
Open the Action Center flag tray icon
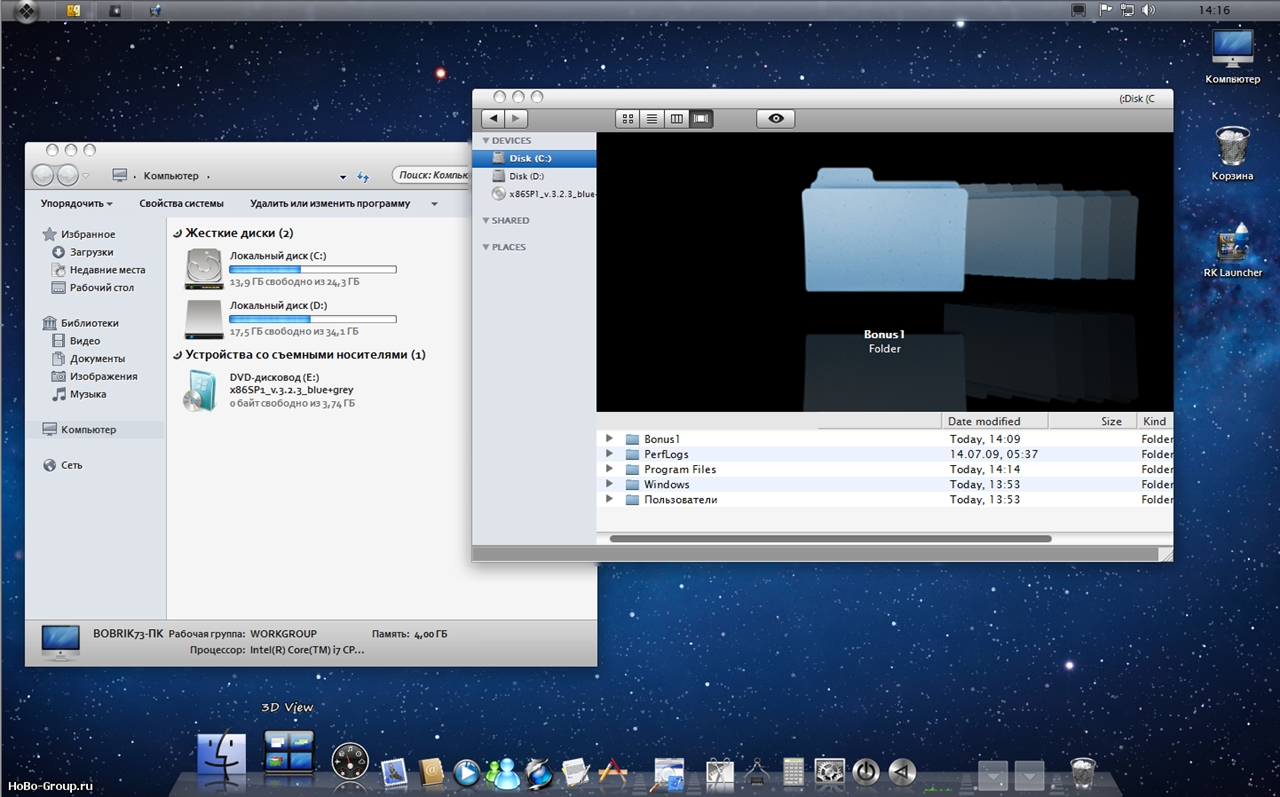pos(1106,10)
